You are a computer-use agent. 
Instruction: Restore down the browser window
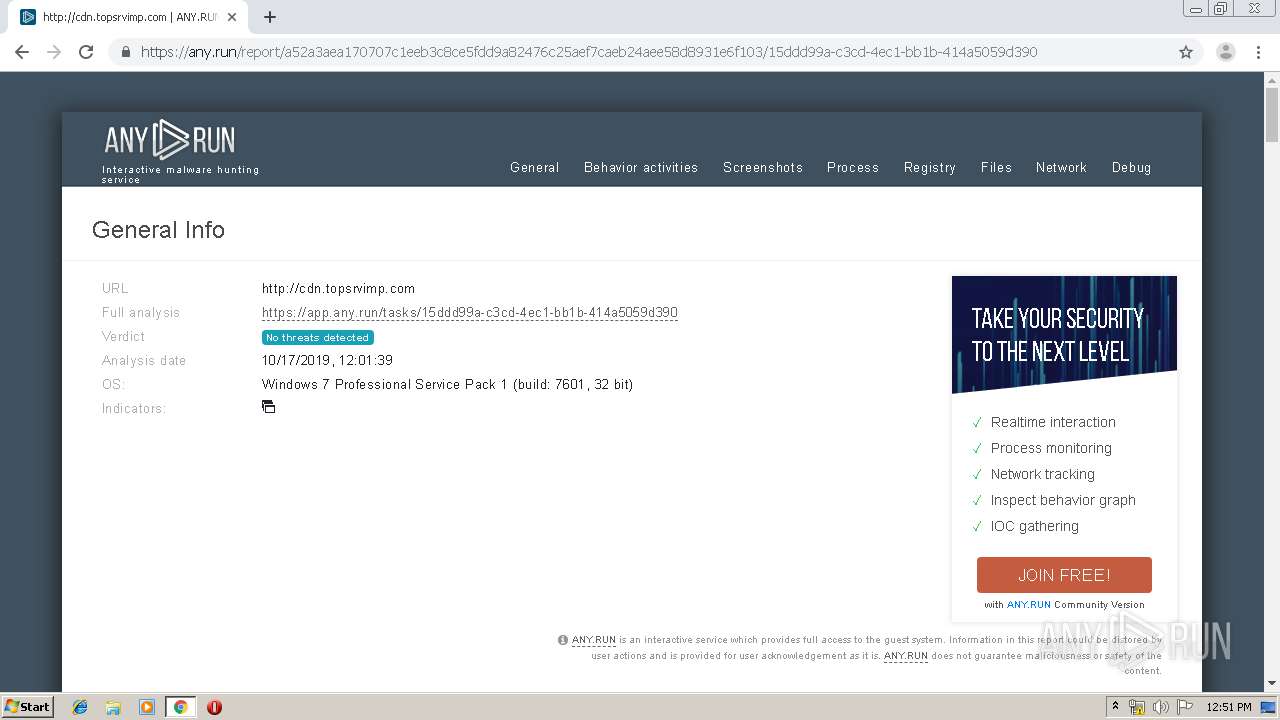click(1220, 9)
